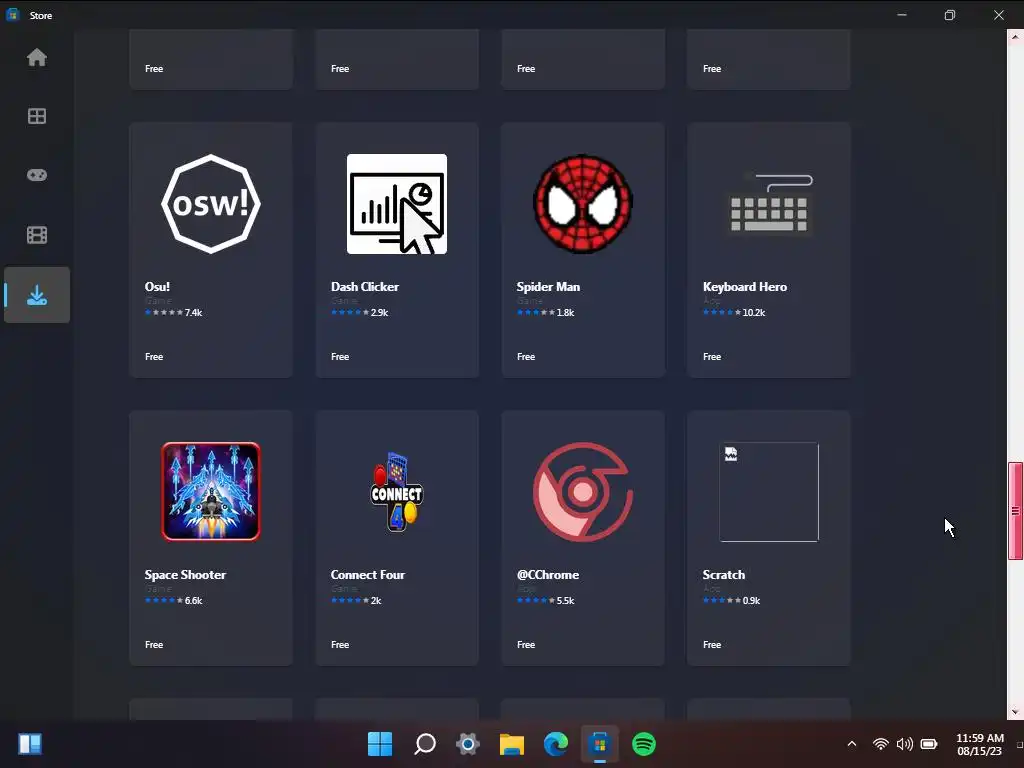Click the volume speaker icon
The width and height of the screenshot is (1024, 768).
pyautogui.click(x=904, y=744)
